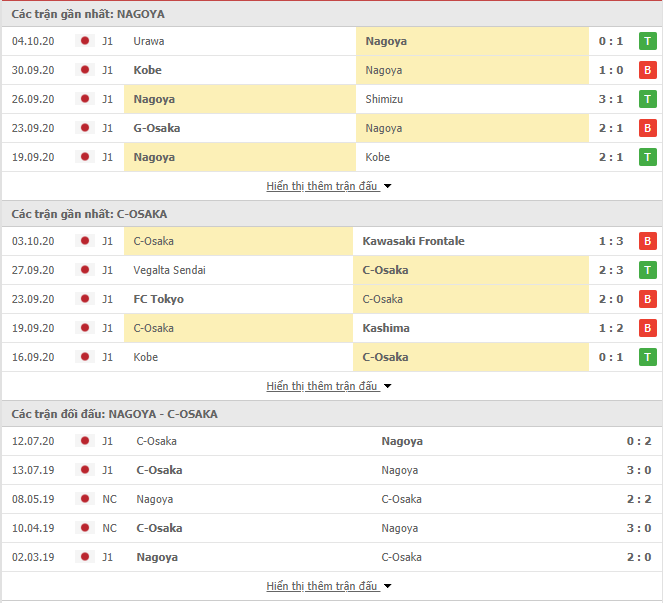Click Japan flag beside 03.10.20 C-Osaka match
The image size is (663, 603).
pos(85,241)
